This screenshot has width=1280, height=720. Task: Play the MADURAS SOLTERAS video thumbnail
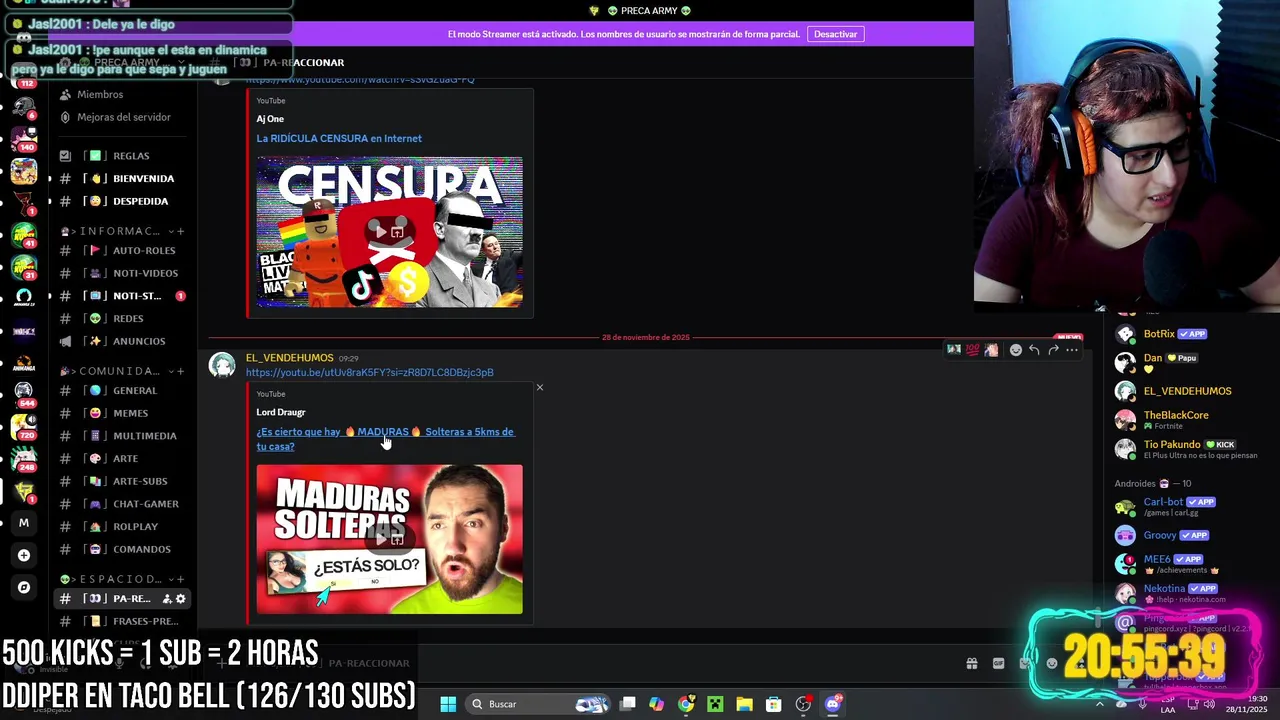point(389,539)
